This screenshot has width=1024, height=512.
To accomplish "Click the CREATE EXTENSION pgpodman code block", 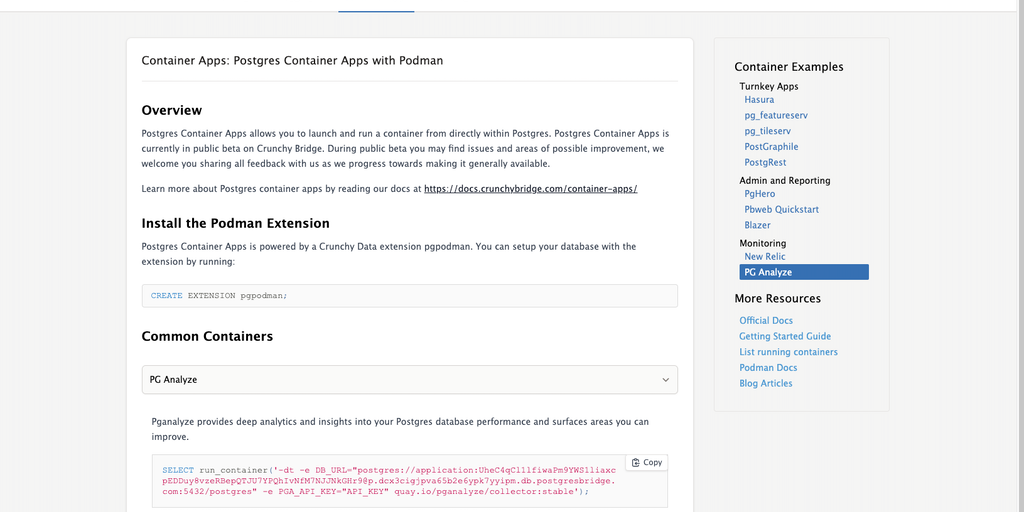I will click(x=409, y=296).
